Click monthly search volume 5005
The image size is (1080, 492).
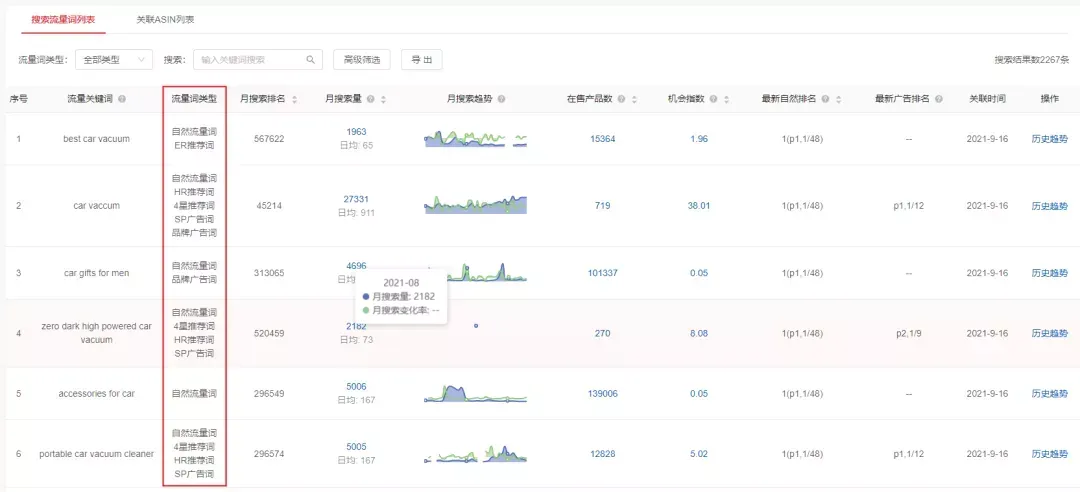coord(357,447)
